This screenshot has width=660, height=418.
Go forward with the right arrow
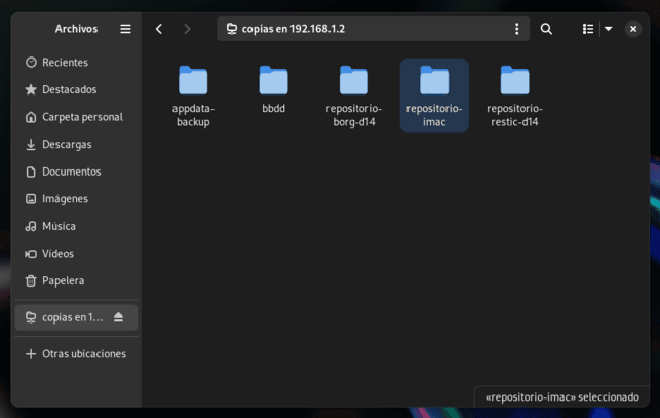(x=187, y=29)
